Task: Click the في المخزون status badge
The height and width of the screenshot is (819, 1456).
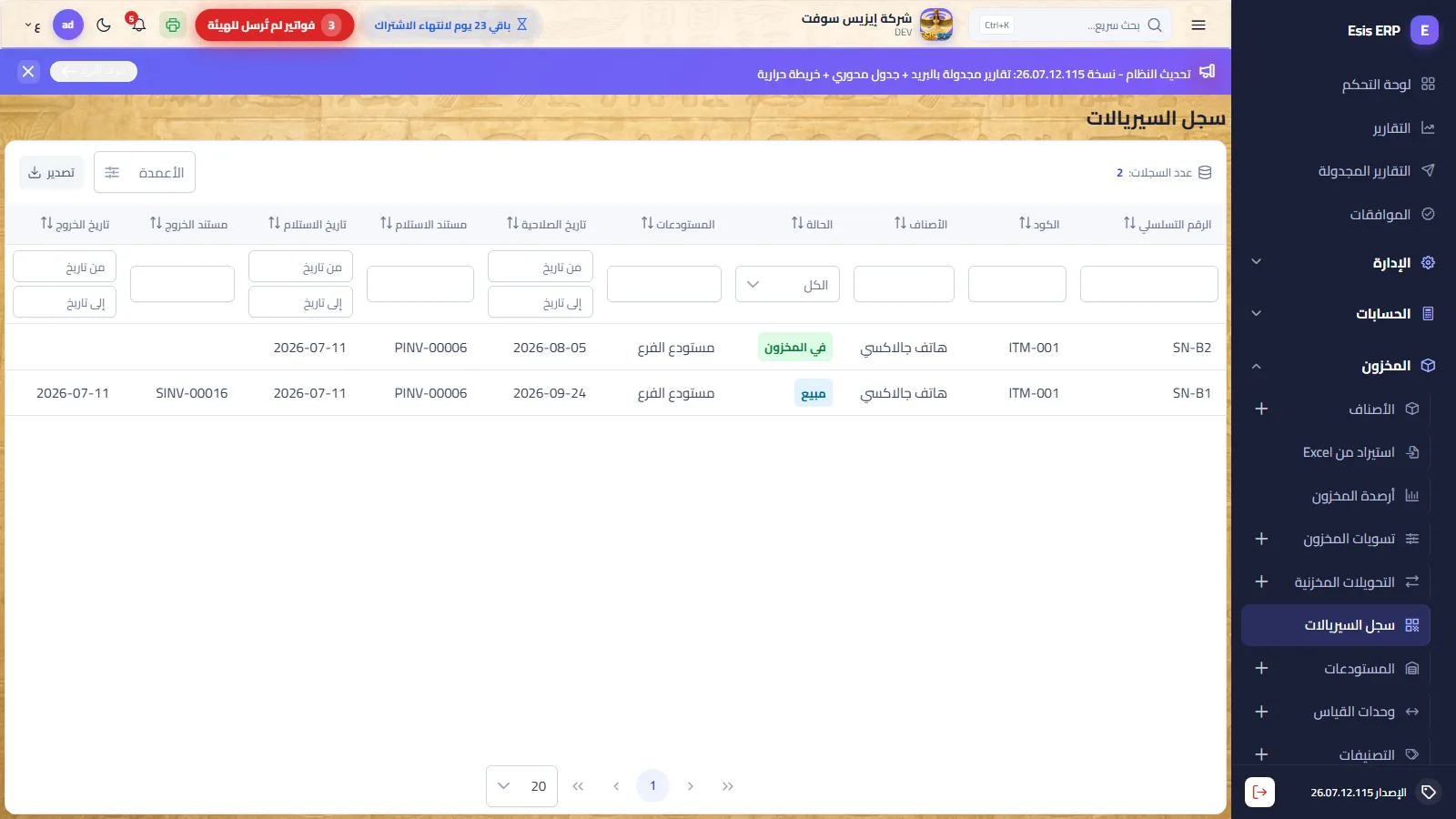Action: (795, 347)
